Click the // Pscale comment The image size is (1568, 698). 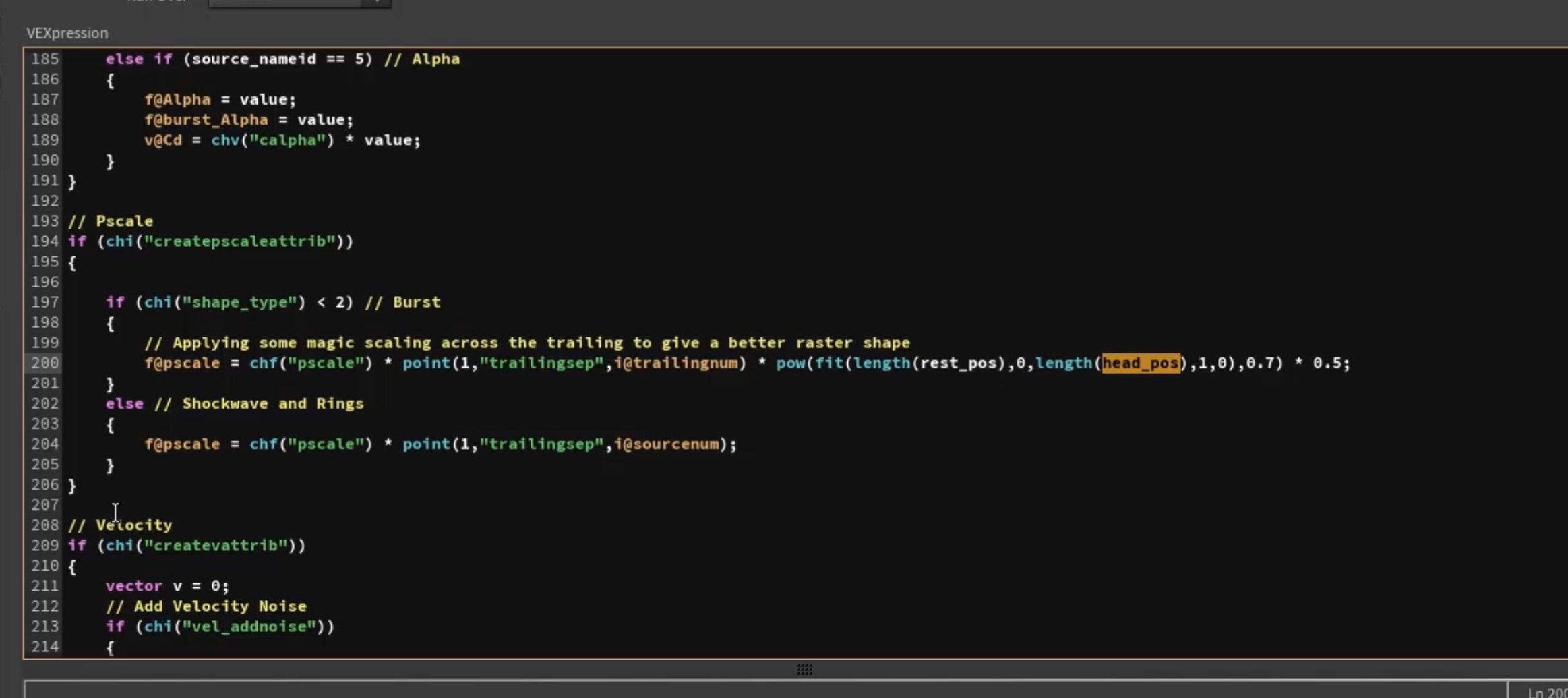[111, 221]
